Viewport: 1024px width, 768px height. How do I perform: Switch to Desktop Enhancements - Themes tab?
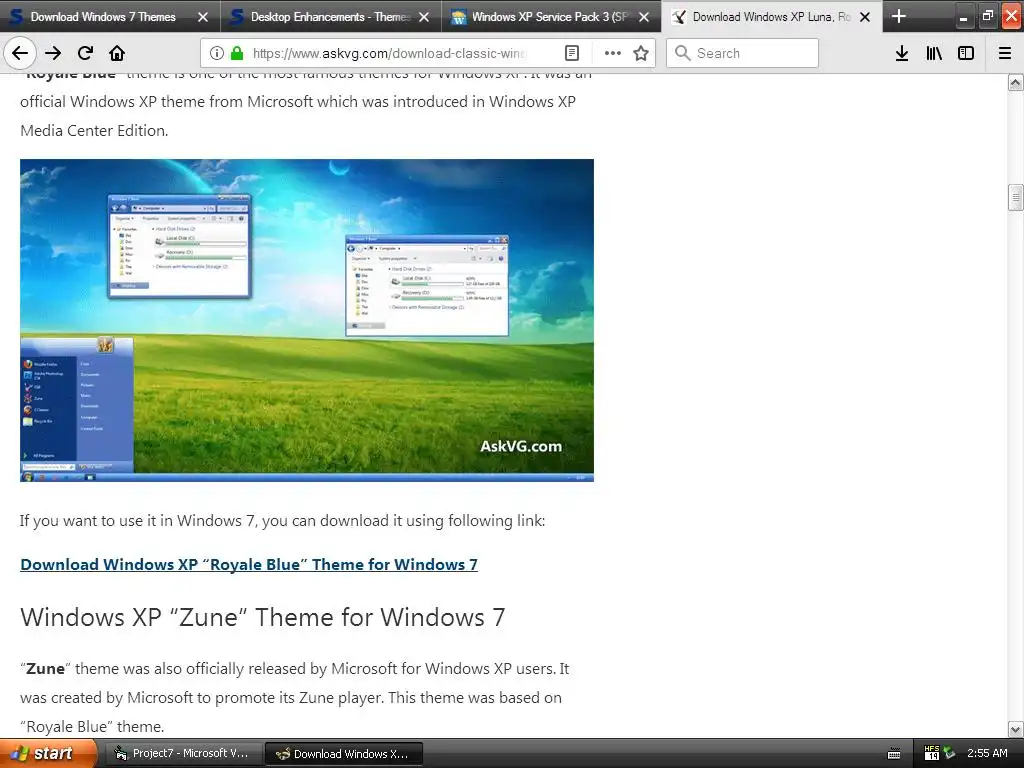click(x=330, y=17)
